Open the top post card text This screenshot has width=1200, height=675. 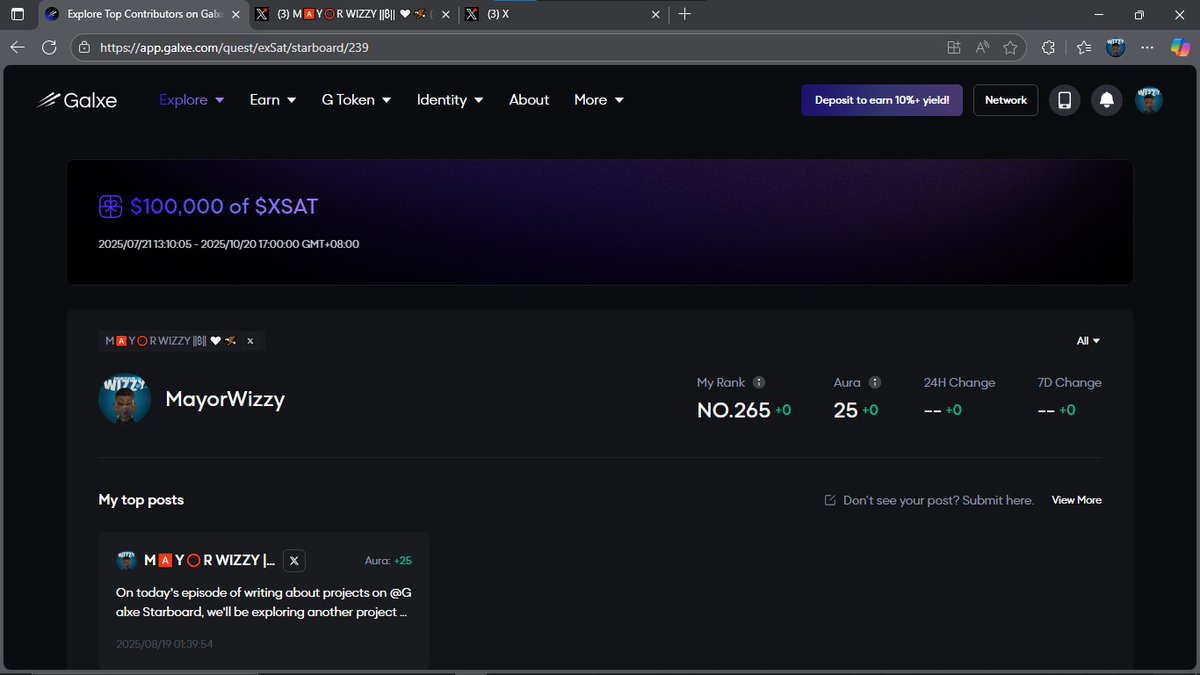point(262,601)
